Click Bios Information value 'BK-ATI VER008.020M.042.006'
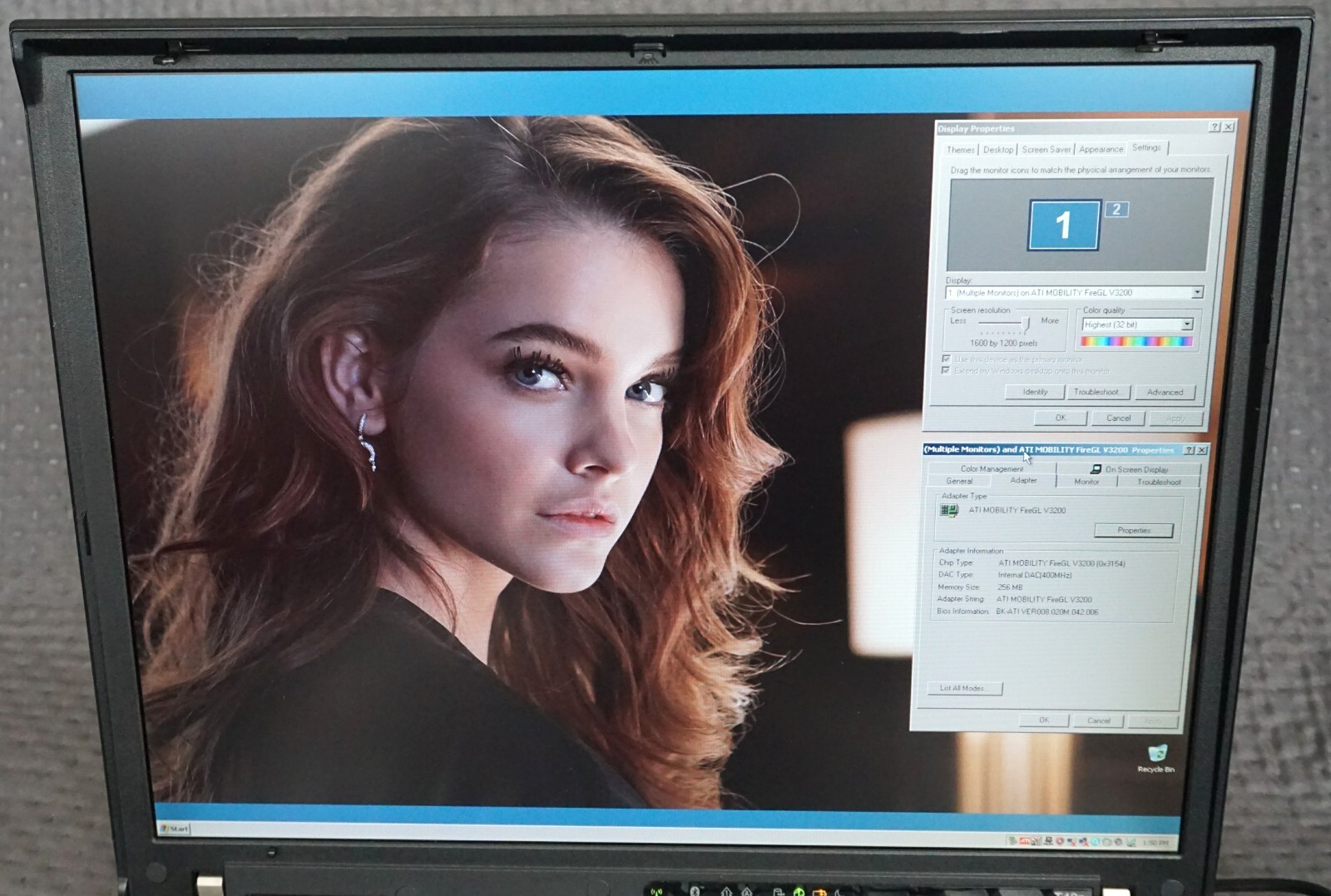 (x=1046, y=611)
